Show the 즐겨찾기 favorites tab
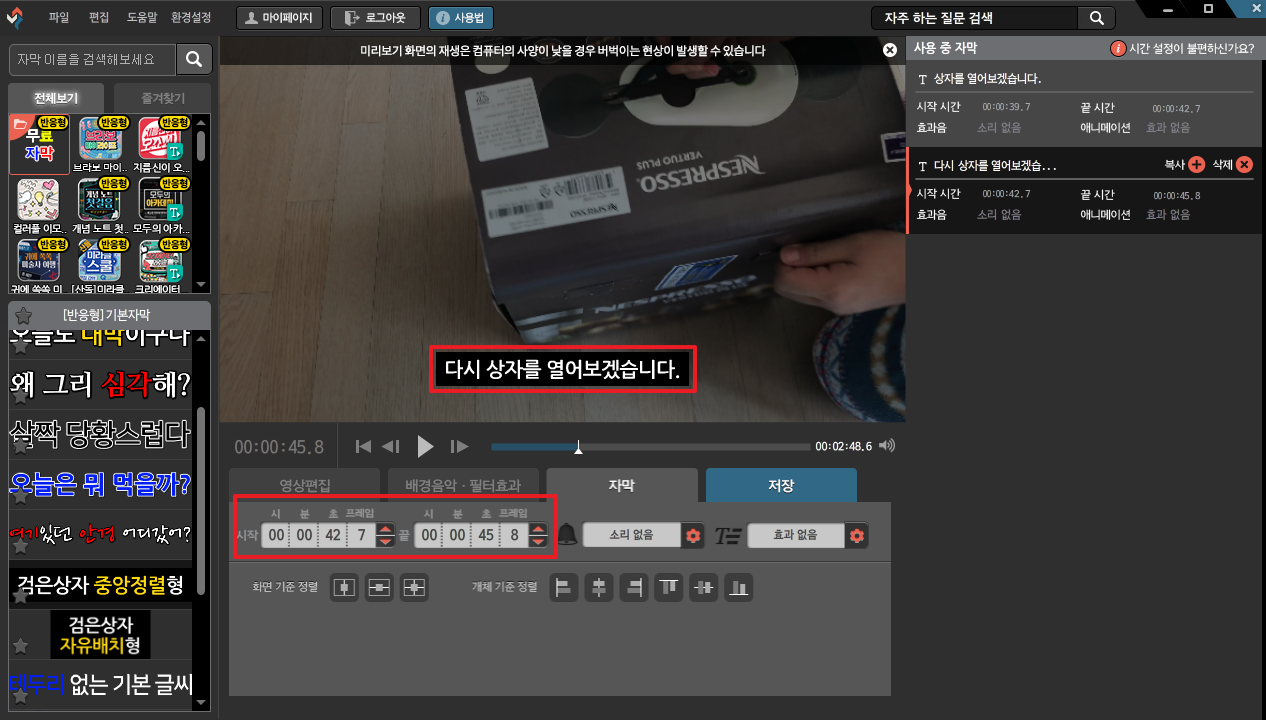This screenshot has width=1266, height=720. tap(162, 98)
